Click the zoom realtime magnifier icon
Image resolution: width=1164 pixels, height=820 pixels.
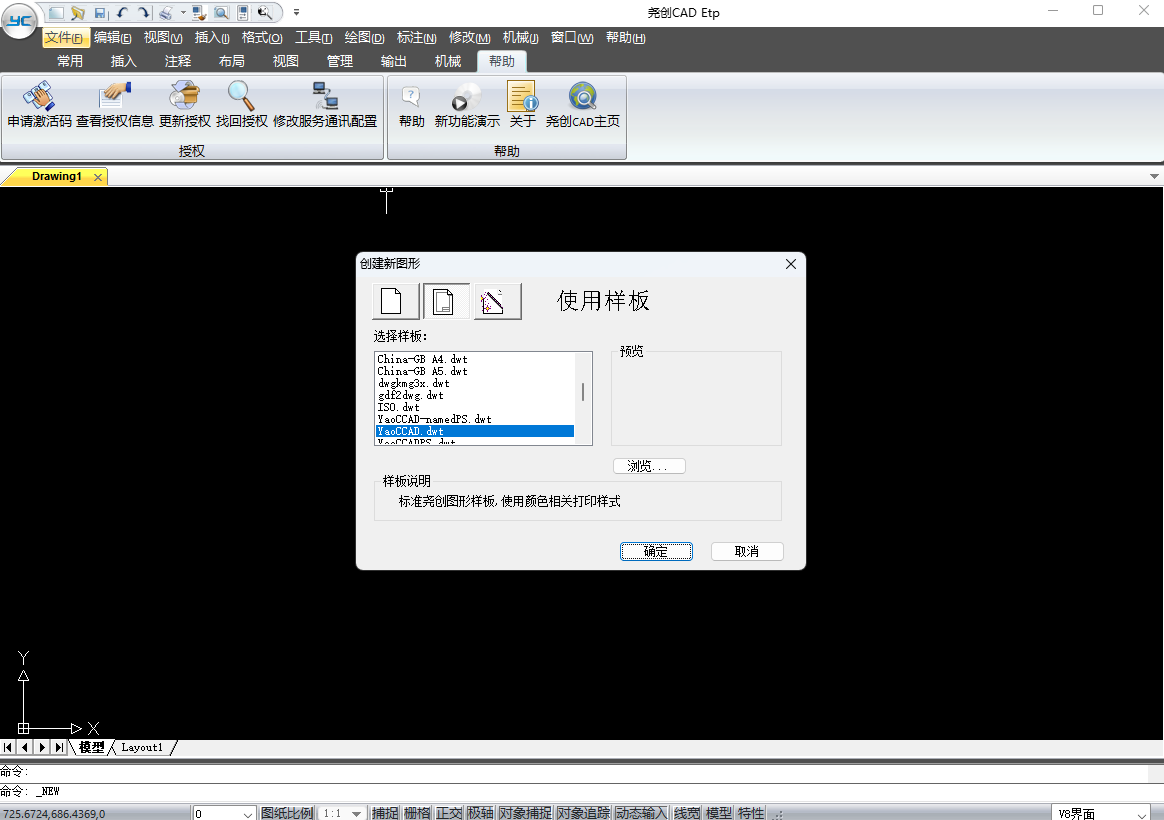(265, 13)
